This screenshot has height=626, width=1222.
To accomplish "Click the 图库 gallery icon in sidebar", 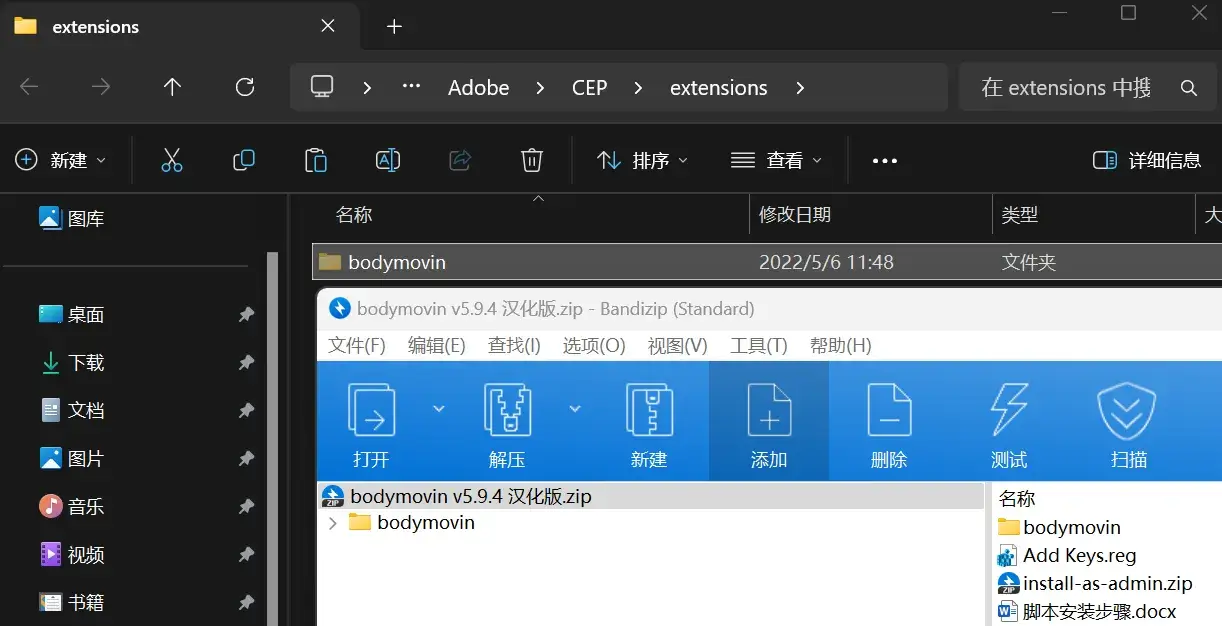I will pyautogui.click(x=50, y=217).
